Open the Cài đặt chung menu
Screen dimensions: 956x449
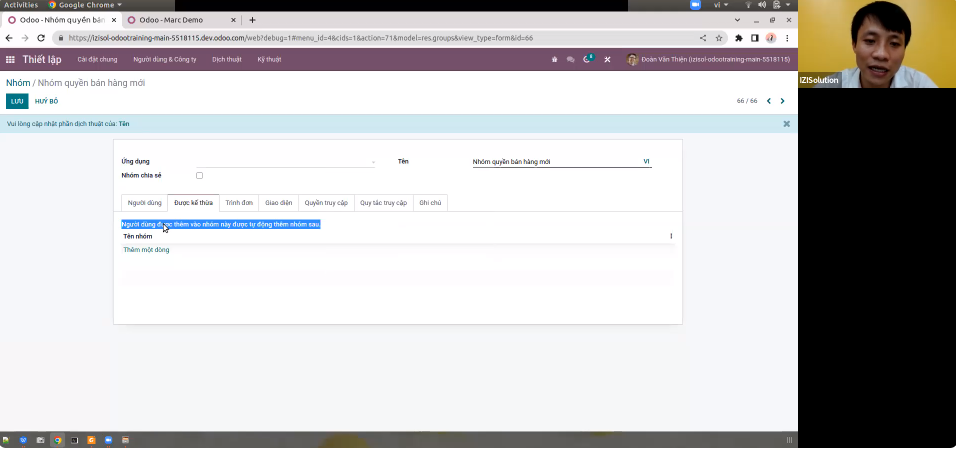tap(97, 60)
